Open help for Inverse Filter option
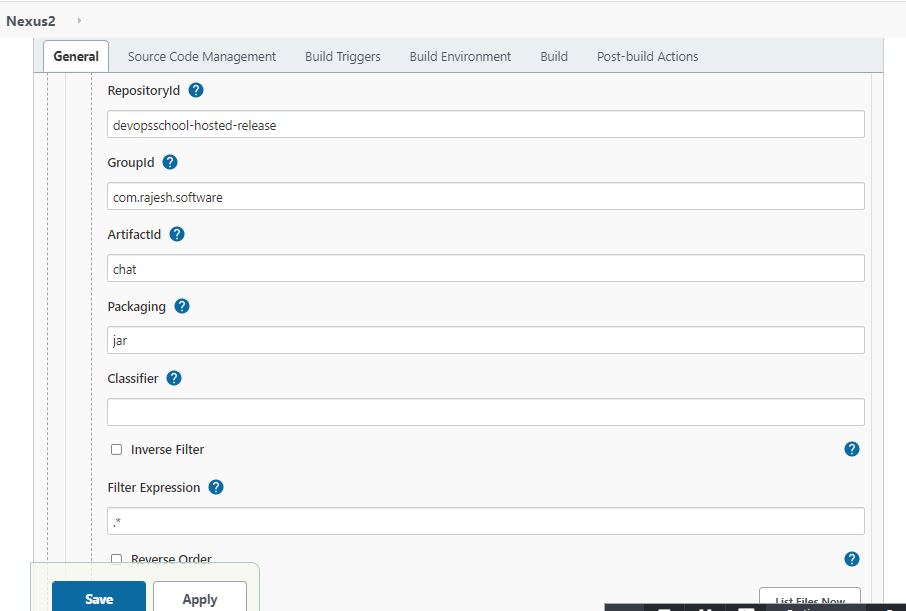Viewport: 906px width, 611px height. (852, 449)
